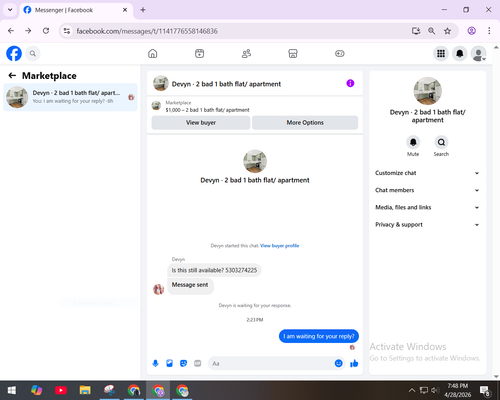
Task: Focus the Aa message input field
Action: [272, 363]
